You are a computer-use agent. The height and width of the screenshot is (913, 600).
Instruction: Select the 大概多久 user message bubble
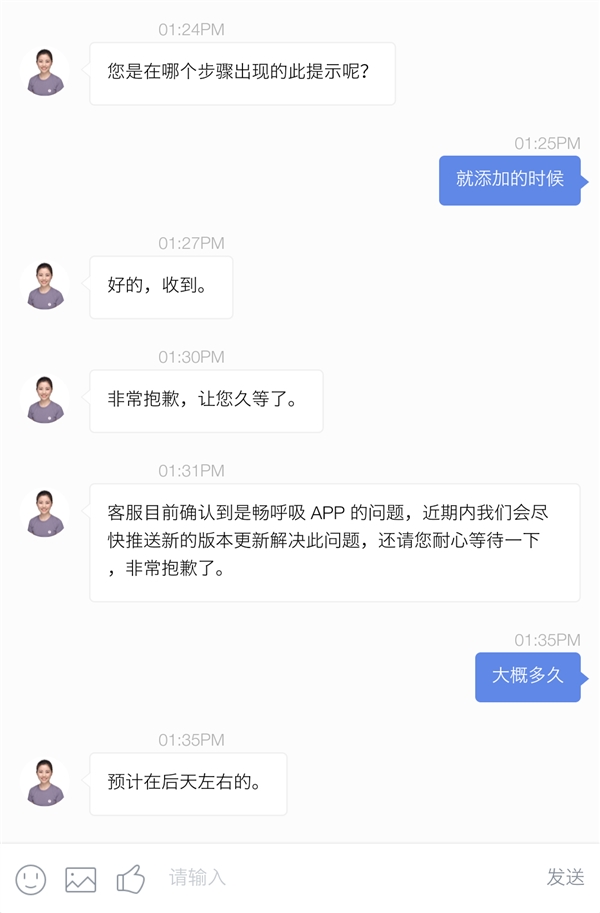pyautogui.click(x=527, y=676)
